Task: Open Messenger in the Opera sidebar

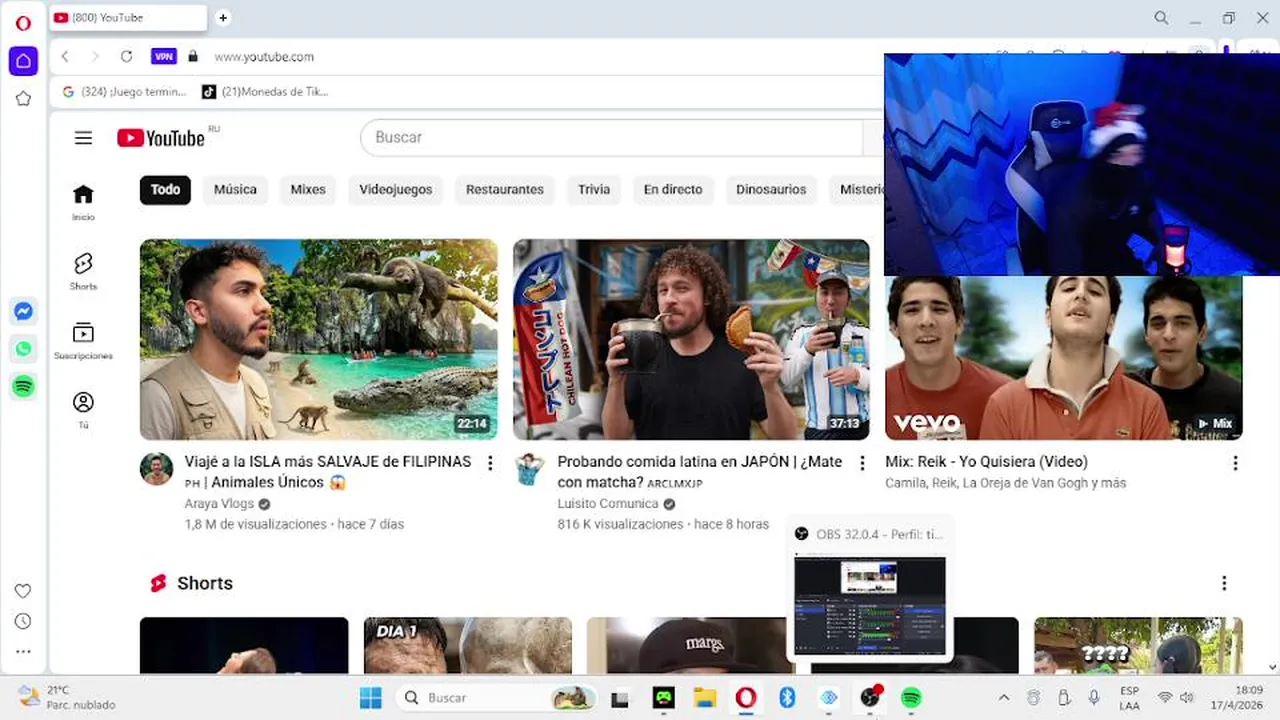Action: [24, 311]
